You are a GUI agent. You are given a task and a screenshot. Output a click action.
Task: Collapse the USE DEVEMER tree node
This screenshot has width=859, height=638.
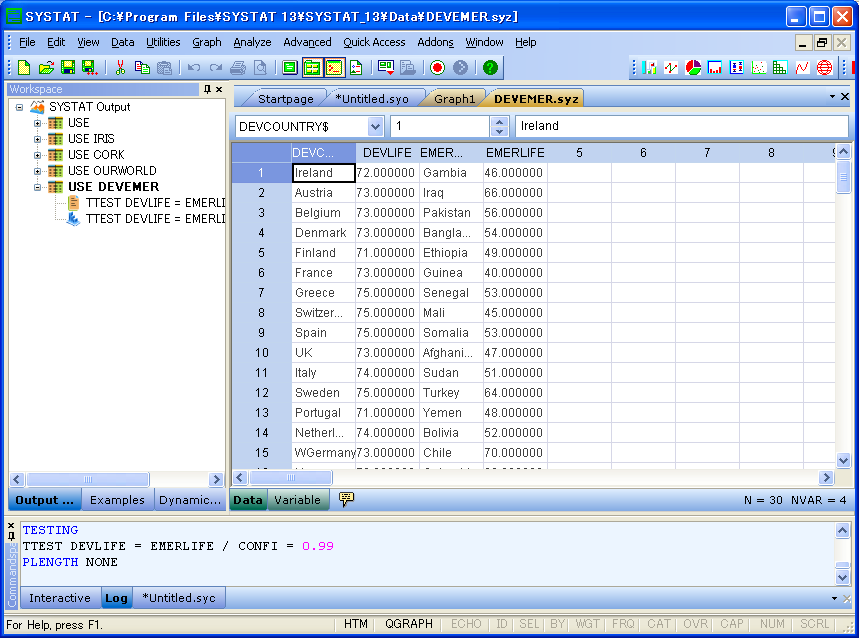pyautogui.click(x=37, y=187)
